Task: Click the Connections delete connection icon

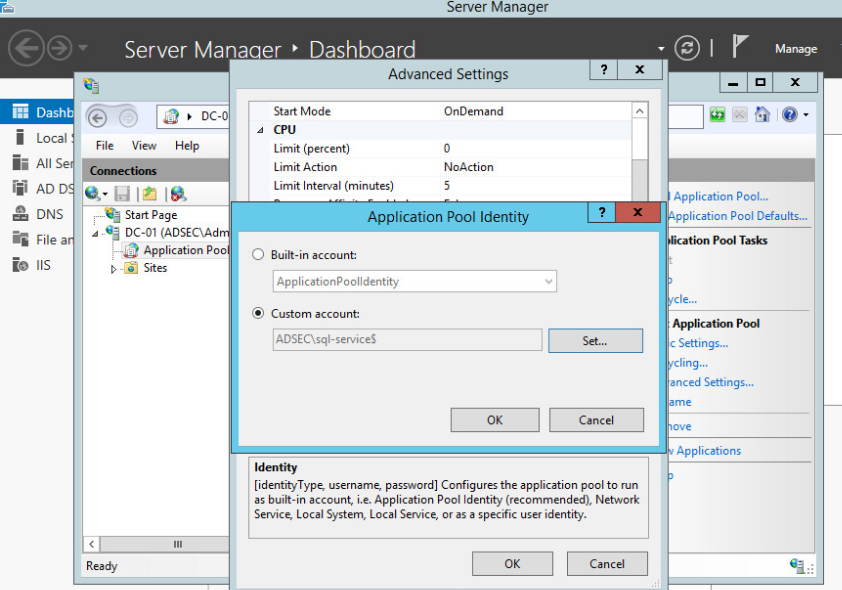Action: point(178,194)
